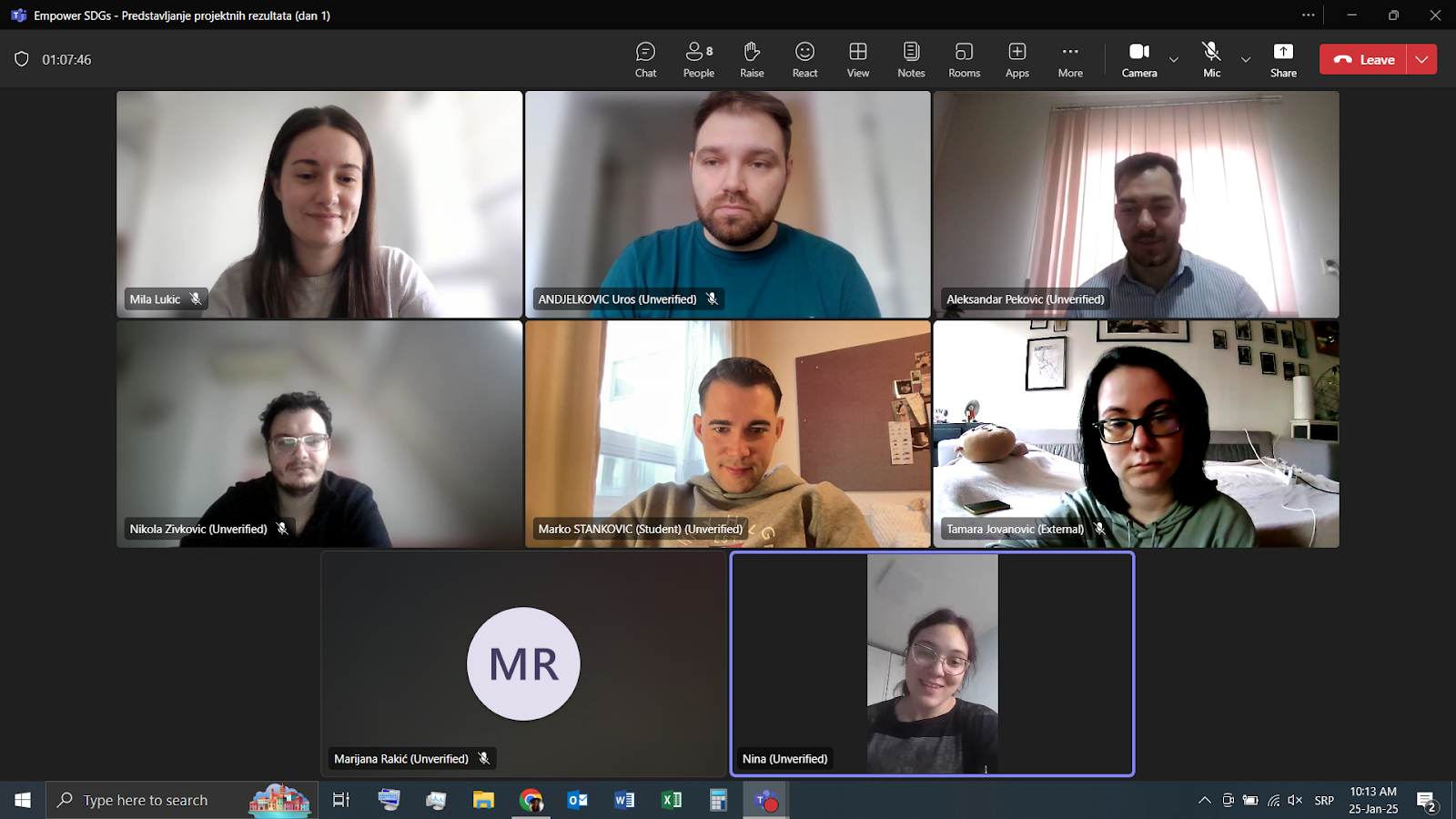Click the Teams logo in title bar
The height and width of the screenshot is (819, 1456).
[18, 15]
